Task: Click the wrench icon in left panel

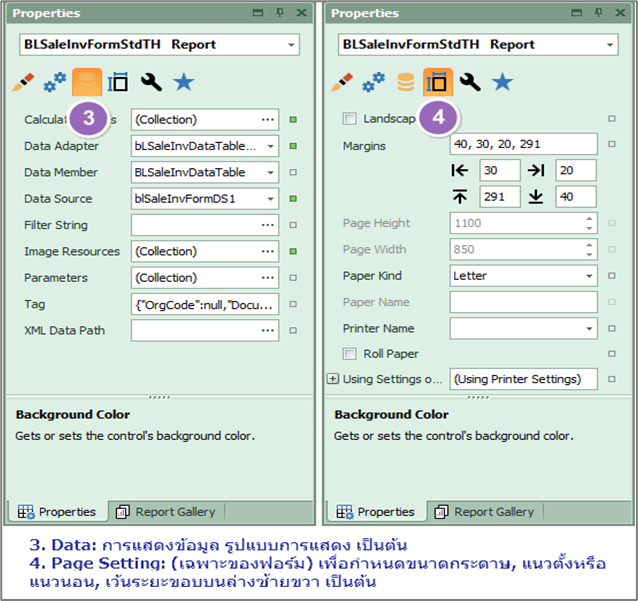Action: (151, 82)
